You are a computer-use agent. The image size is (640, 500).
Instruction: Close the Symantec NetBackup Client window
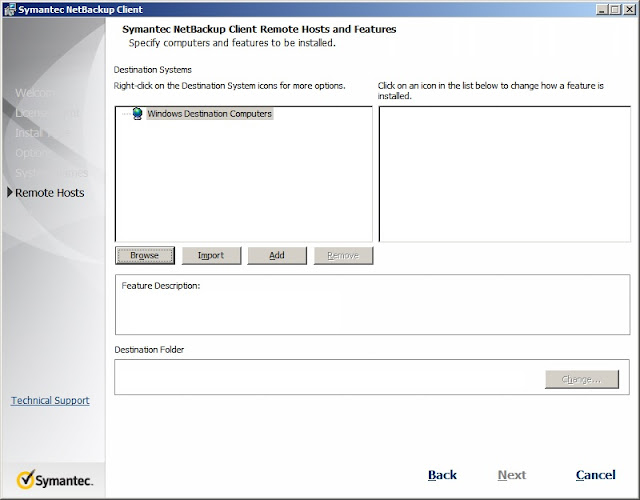pos(629,9)
